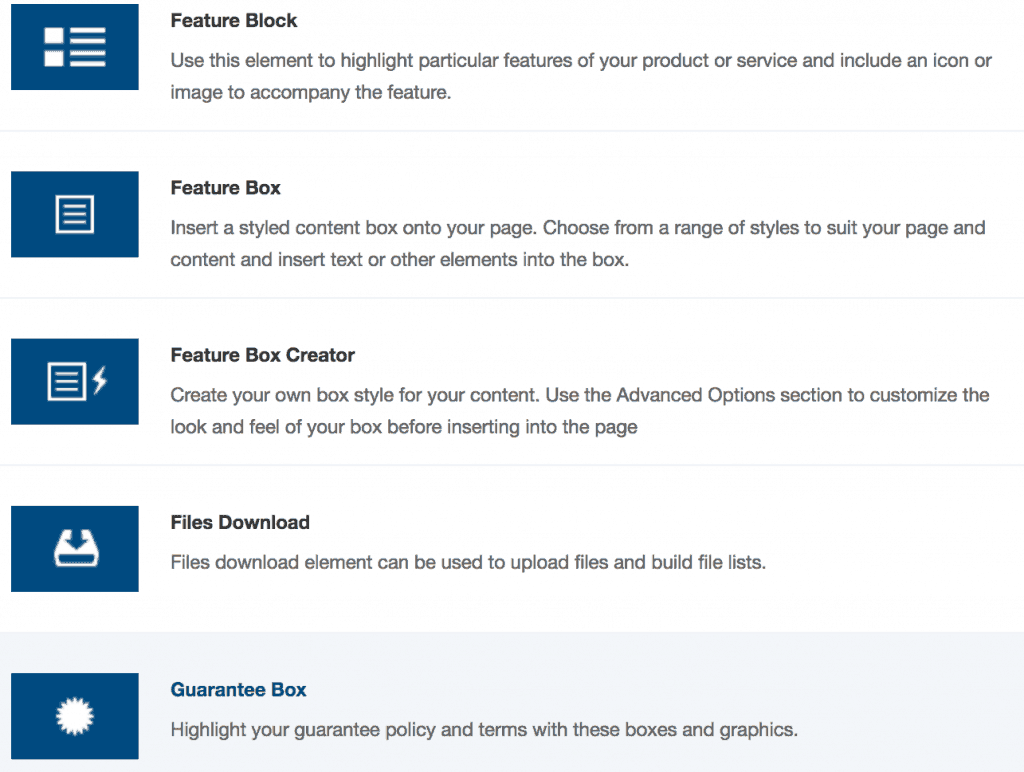Open the Files Download heading
1024x772 pixels.
tap(240, 522)
